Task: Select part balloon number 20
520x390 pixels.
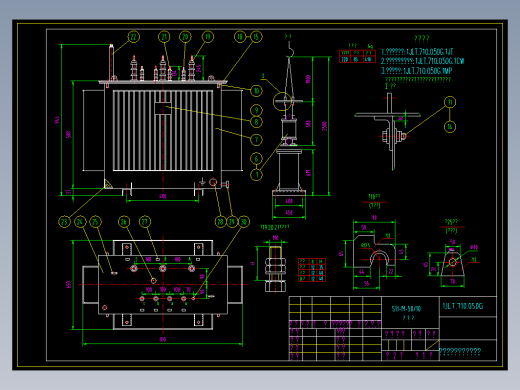Action: coord(185,37)
